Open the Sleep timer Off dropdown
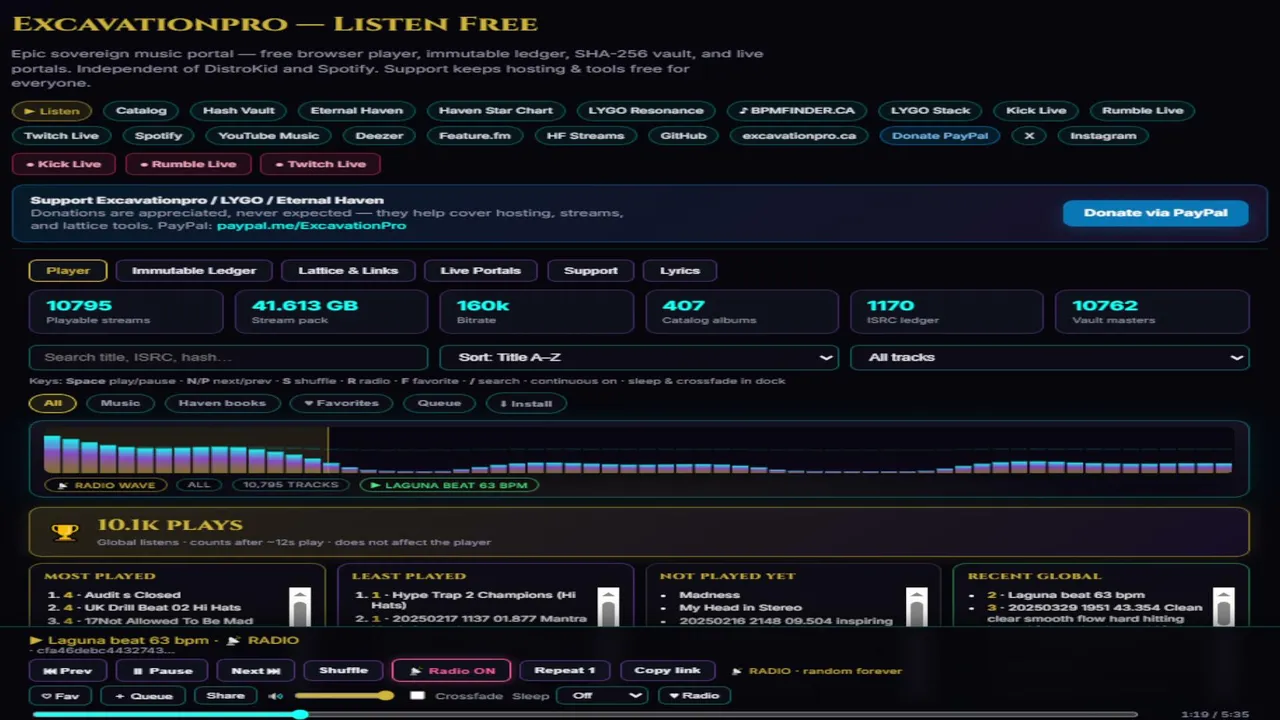Image resolution: width=1280 pixels, height=720 pixels. click(x=601, y=696)
